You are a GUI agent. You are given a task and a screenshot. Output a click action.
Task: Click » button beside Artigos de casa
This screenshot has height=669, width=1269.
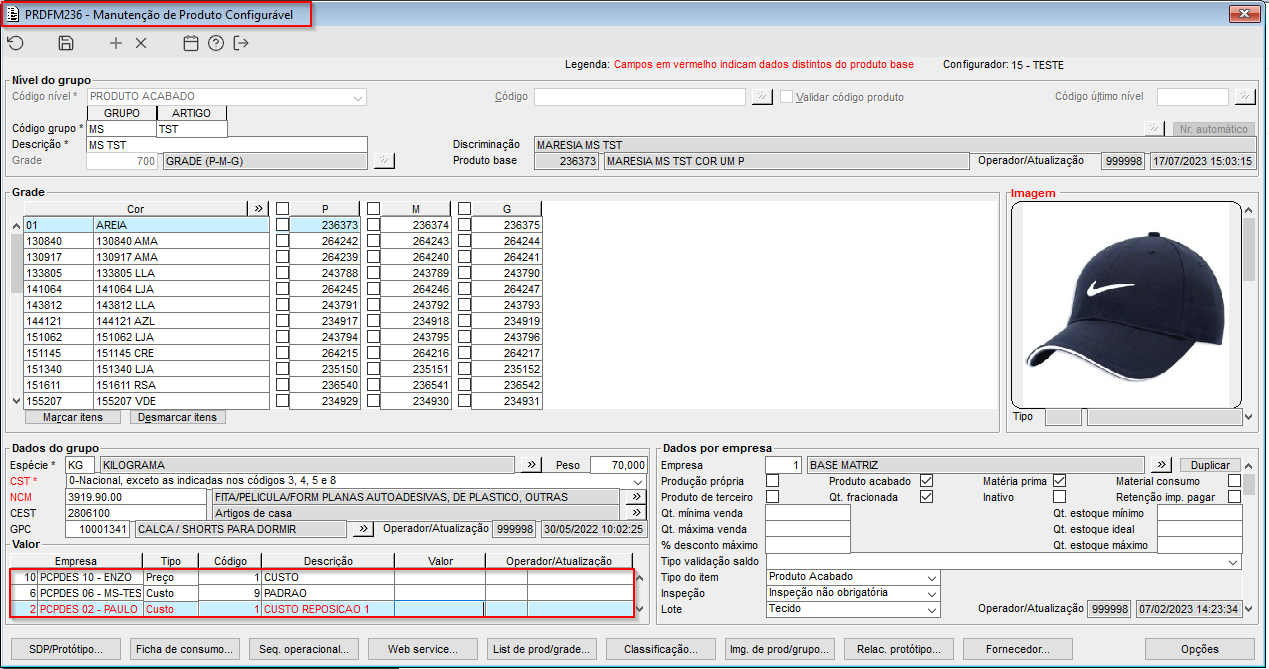click(635, 513)
